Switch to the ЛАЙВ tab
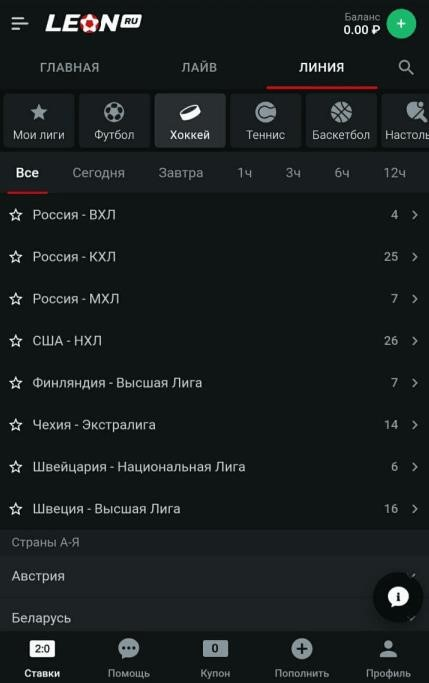The height and width of the screenshot is (683, 429). [x=199, y=68]
